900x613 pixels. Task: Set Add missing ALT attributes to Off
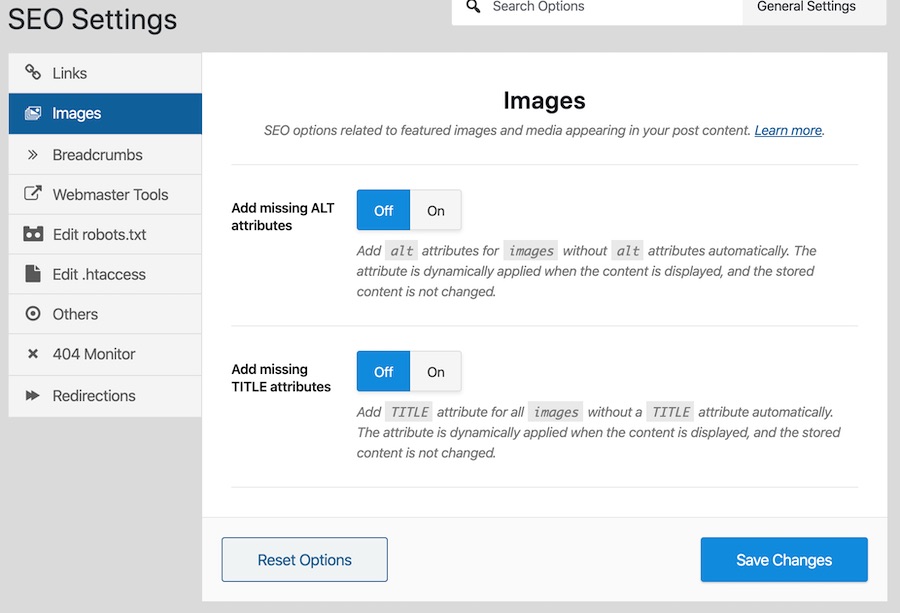click(x=383, y=211)
